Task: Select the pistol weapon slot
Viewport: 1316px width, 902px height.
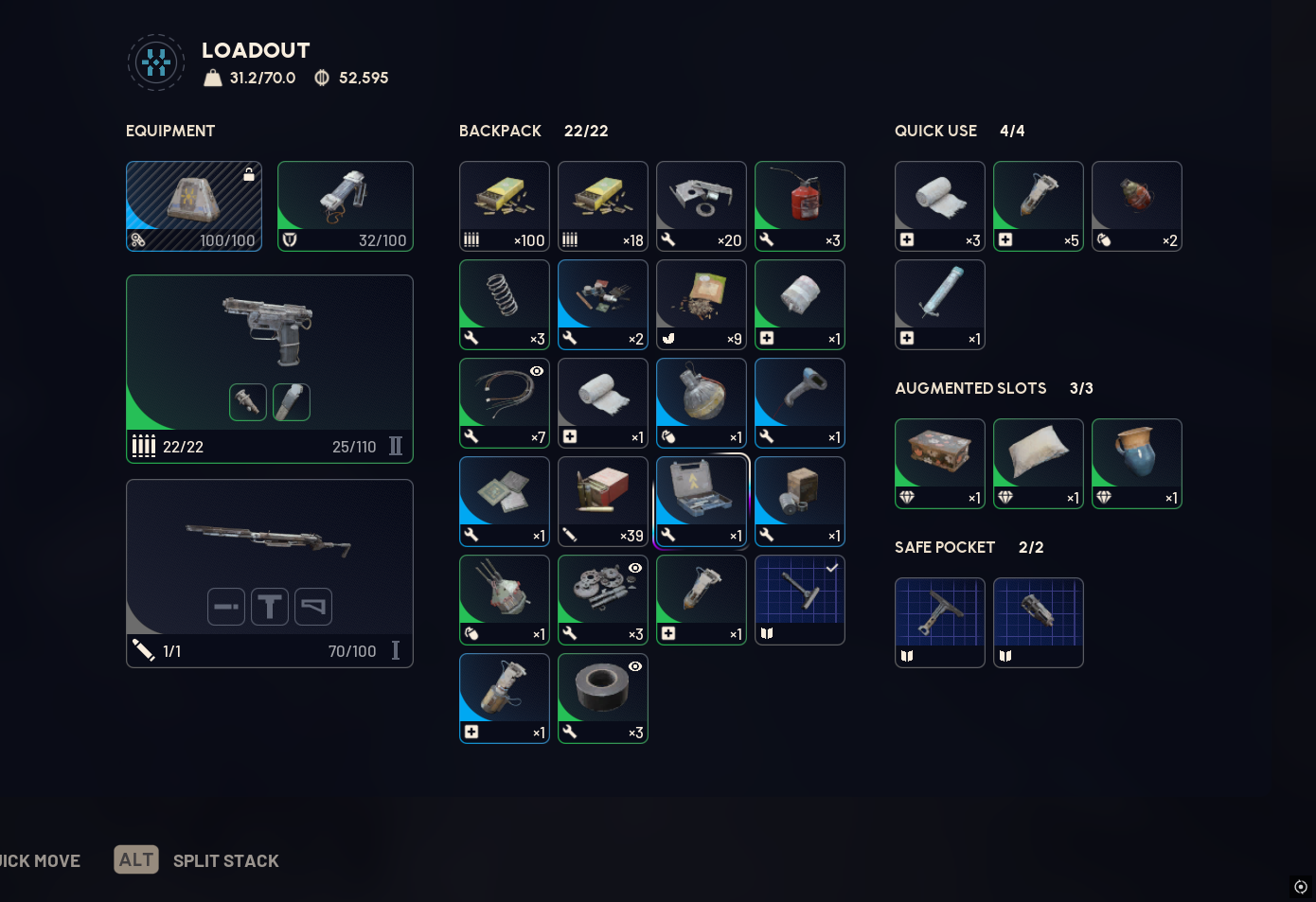Action: [x=270, y=369]
